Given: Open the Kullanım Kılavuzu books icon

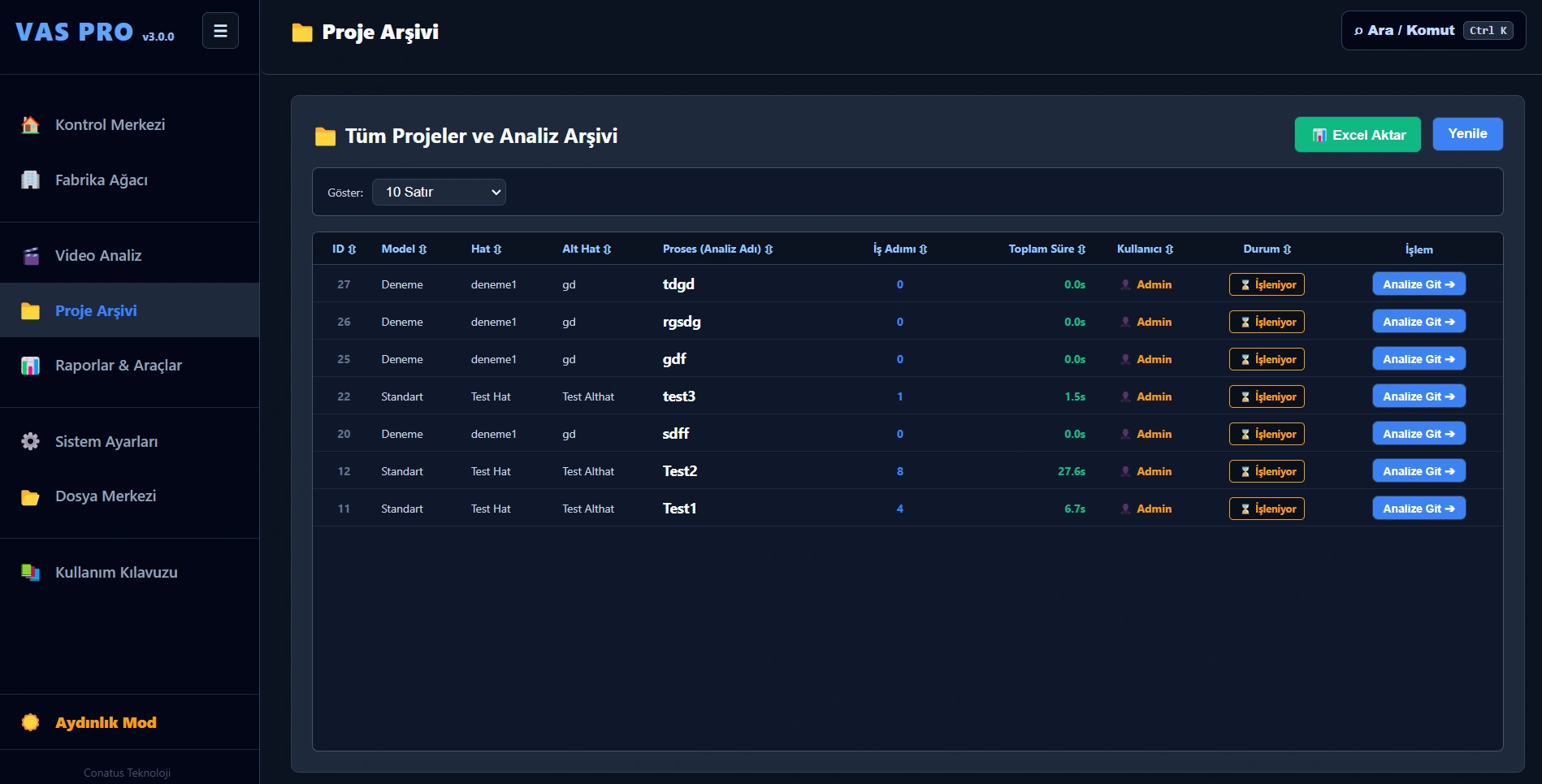Looking at the screenshot, I should tap(30, 573).
